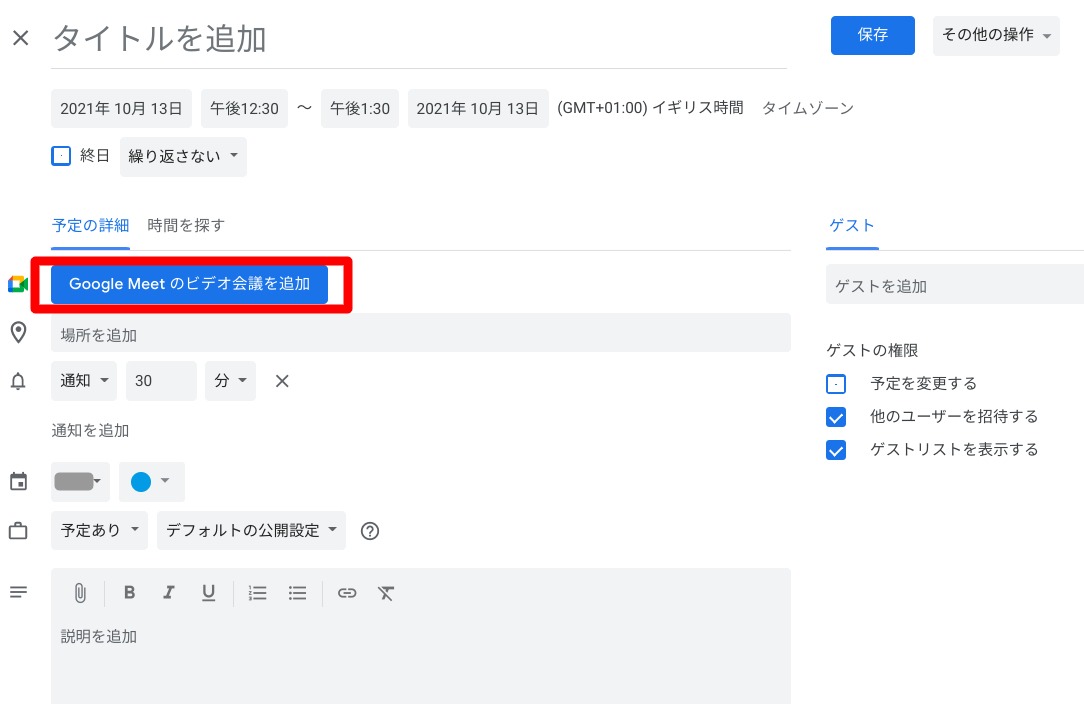Enable the 終日 (all-day) checkbox
Image resolution: width=1084 pixels, height=704 pixels.
coord(59,155)
